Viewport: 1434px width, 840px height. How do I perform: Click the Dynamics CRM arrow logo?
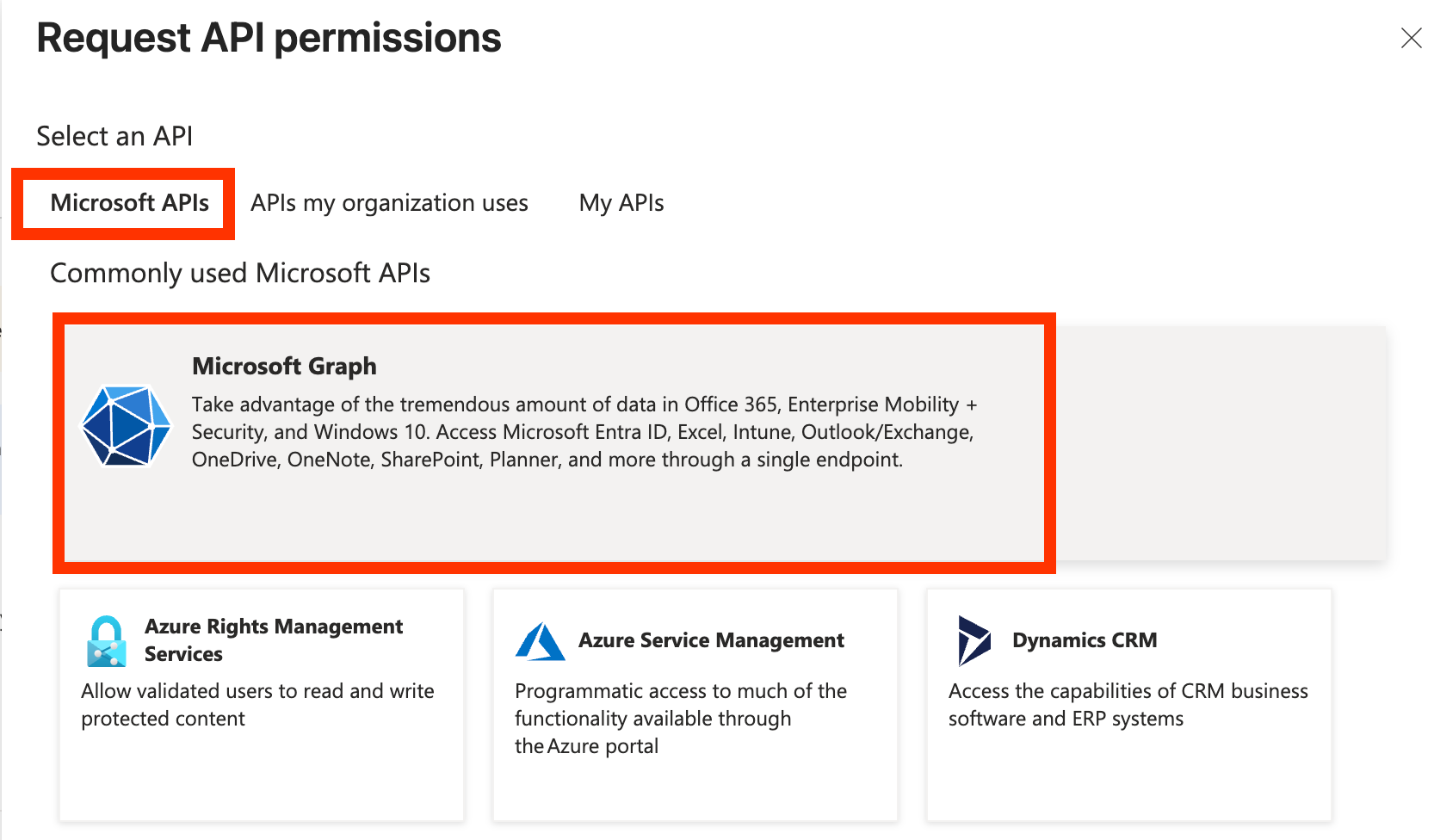[x=974, y=640]
